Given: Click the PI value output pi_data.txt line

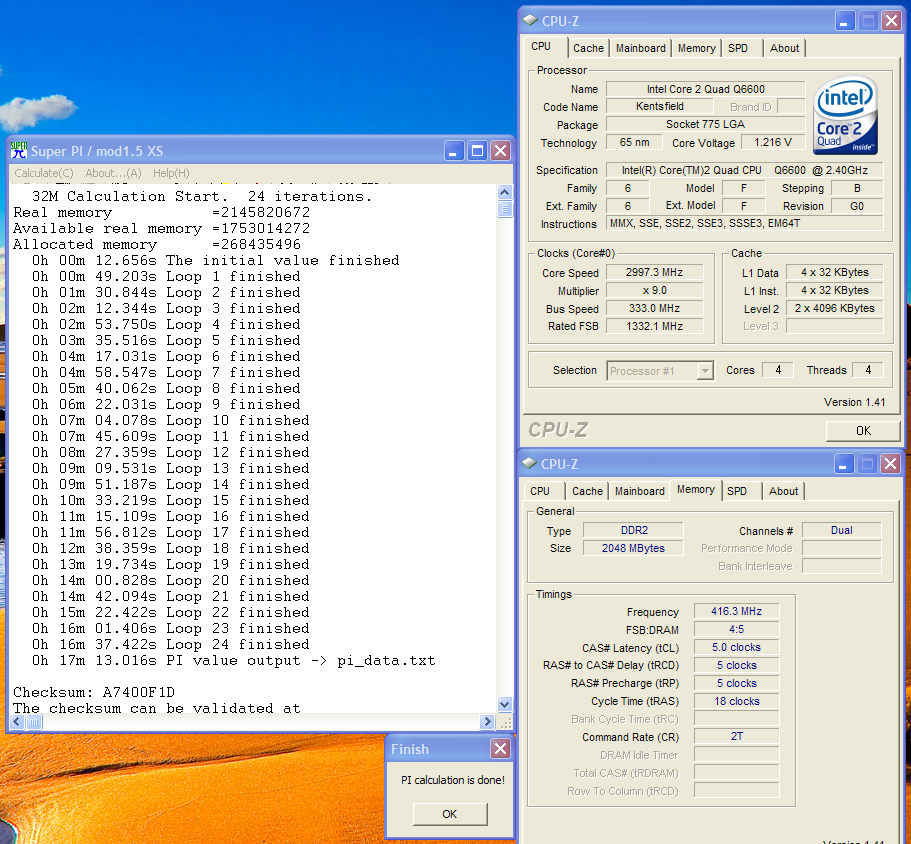Looking at the screenshot, I should point(233,660).
